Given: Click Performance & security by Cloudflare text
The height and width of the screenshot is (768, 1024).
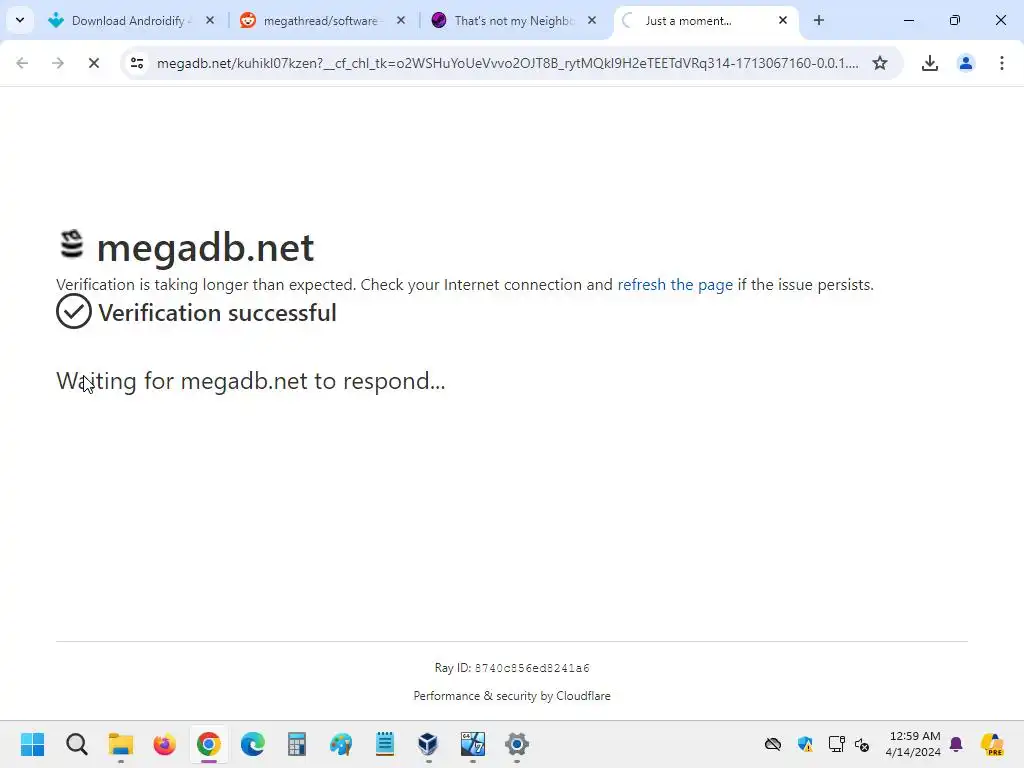Looking at the screenshot, I should 512,696.
